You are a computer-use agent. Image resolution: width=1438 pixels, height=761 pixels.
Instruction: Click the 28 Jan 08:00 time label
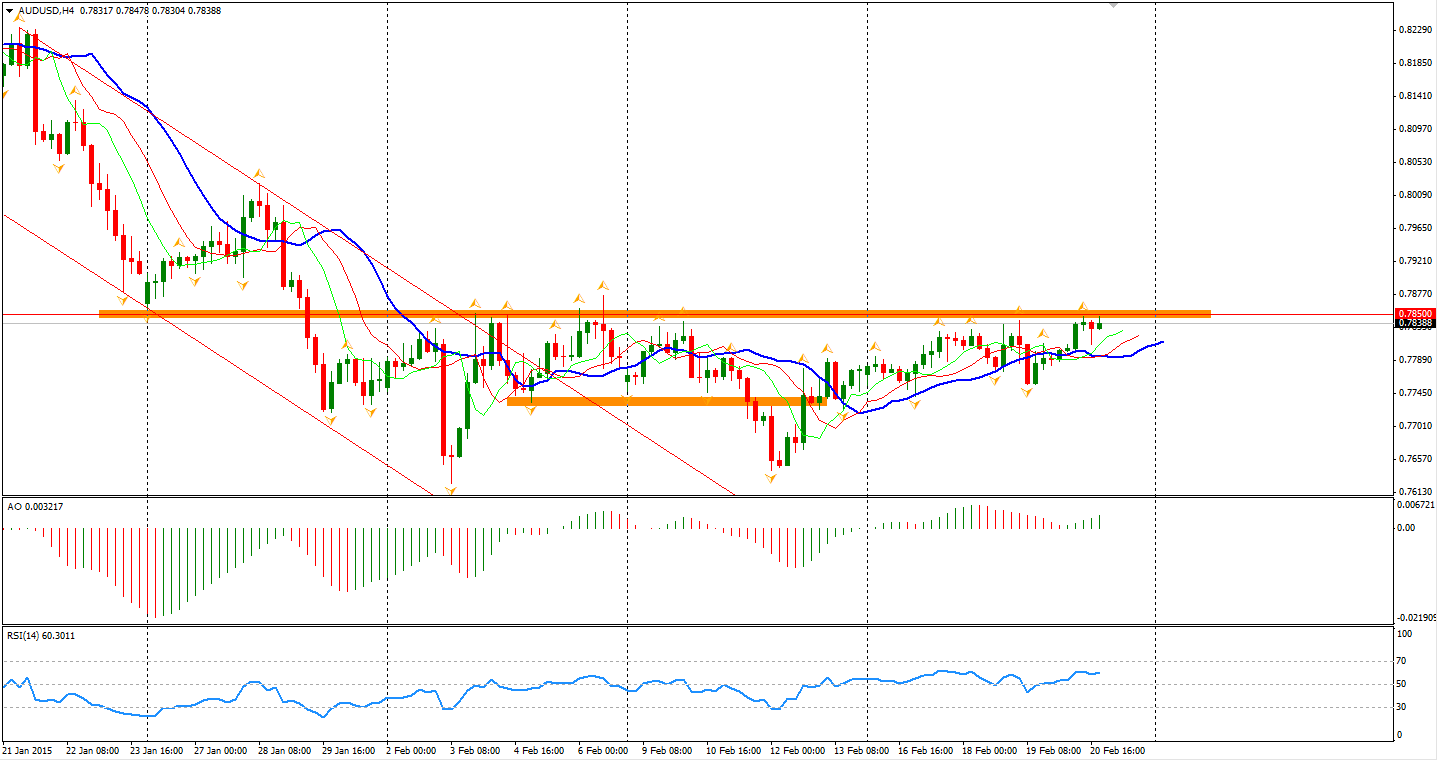(x=285, y=749)
